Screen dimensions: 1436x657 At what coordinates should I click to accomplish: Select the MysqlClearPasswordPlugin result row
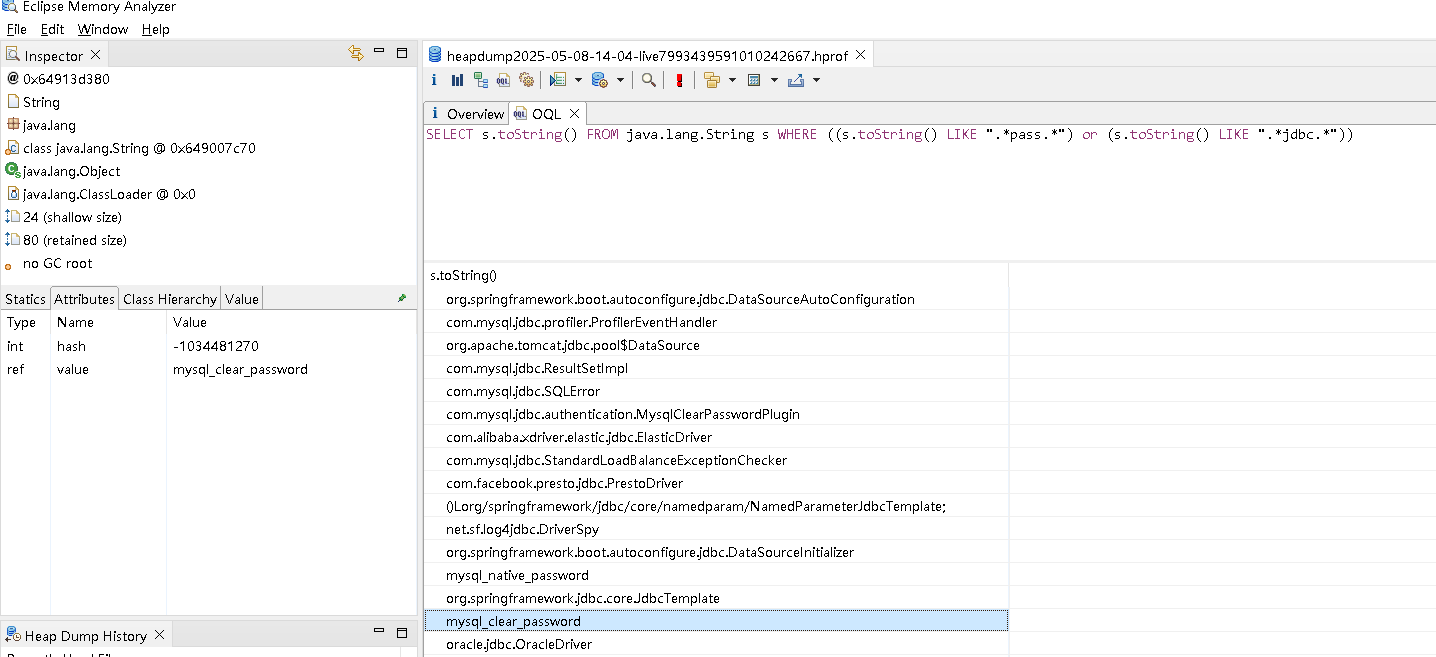tap(715, 414)
